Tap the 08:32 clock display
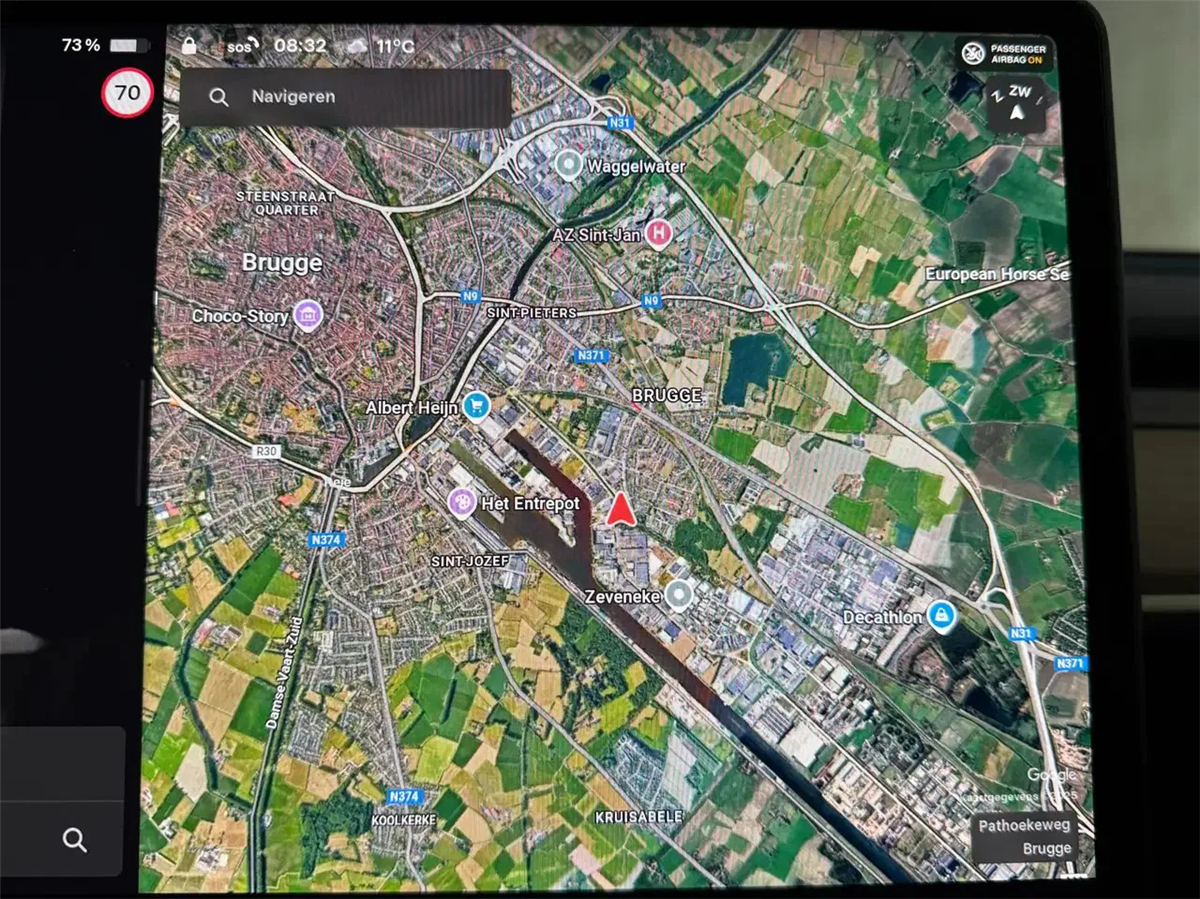1200x899 pixels. coord(300,46)
